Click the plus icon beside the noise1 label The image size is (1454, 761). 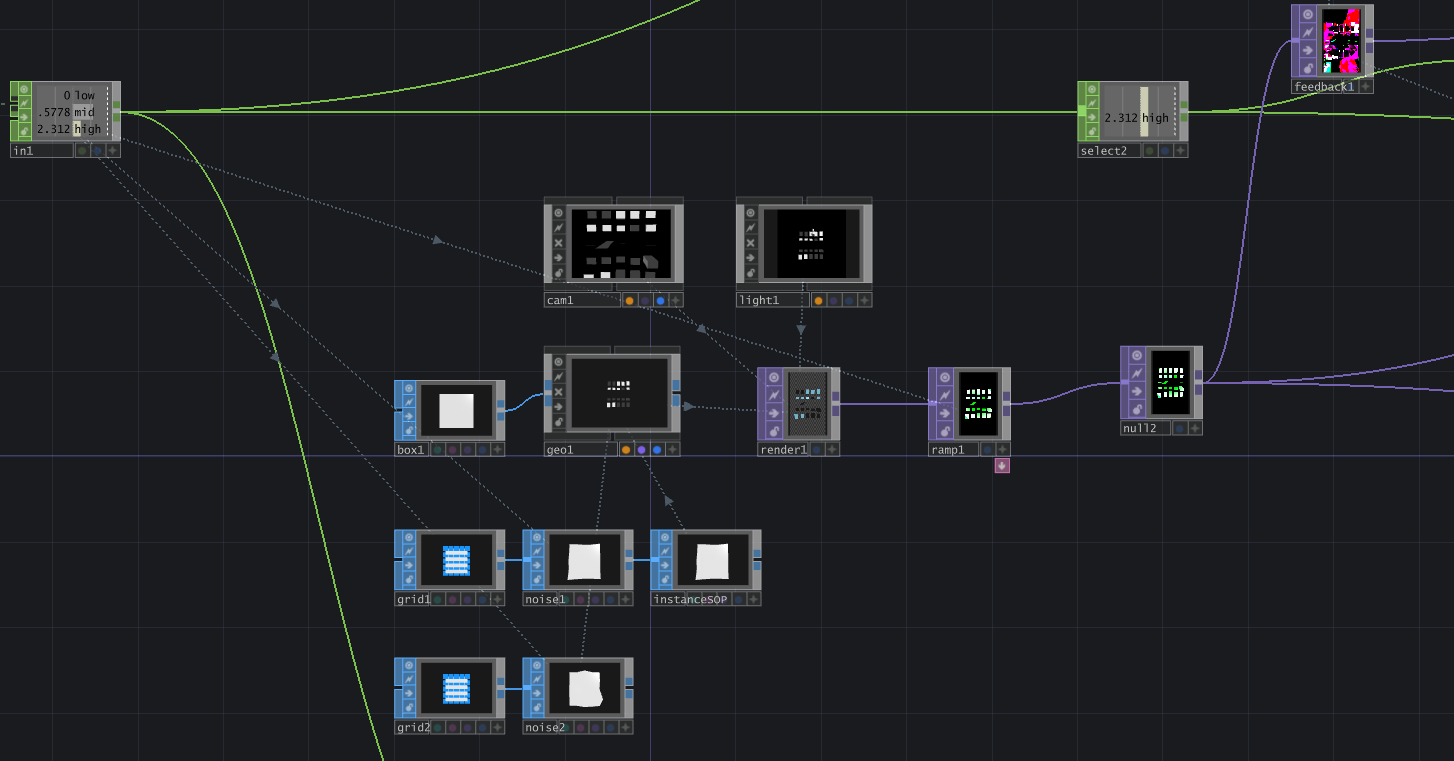click(625, 600)
